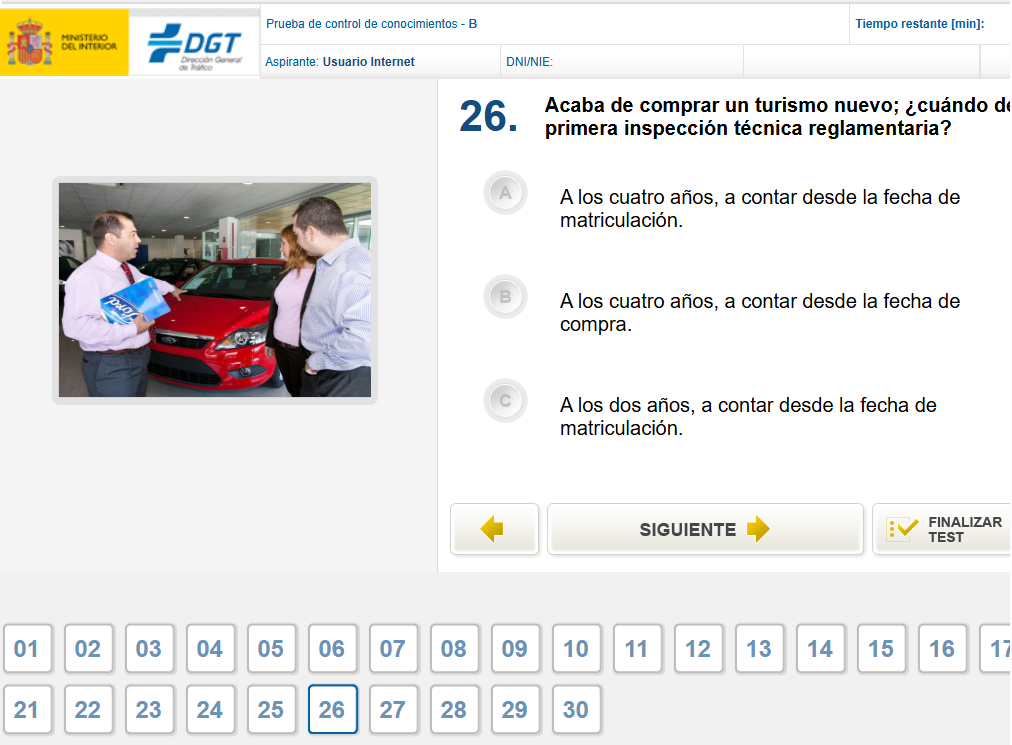Click the DGT logo icon
1012x745 pixels.
coord(194,44)
